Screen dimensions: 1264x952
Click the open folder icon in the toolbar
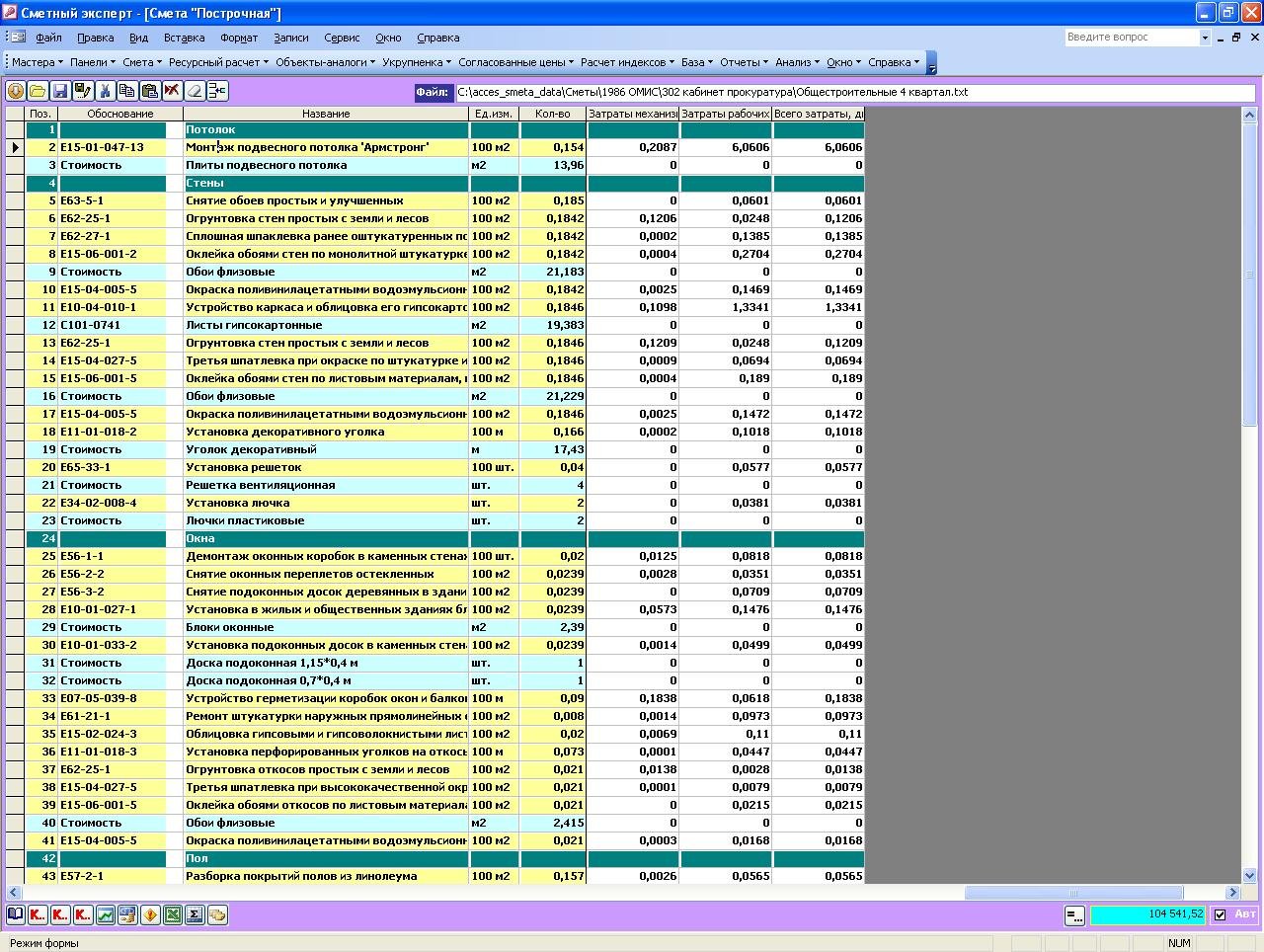(38, 91)
